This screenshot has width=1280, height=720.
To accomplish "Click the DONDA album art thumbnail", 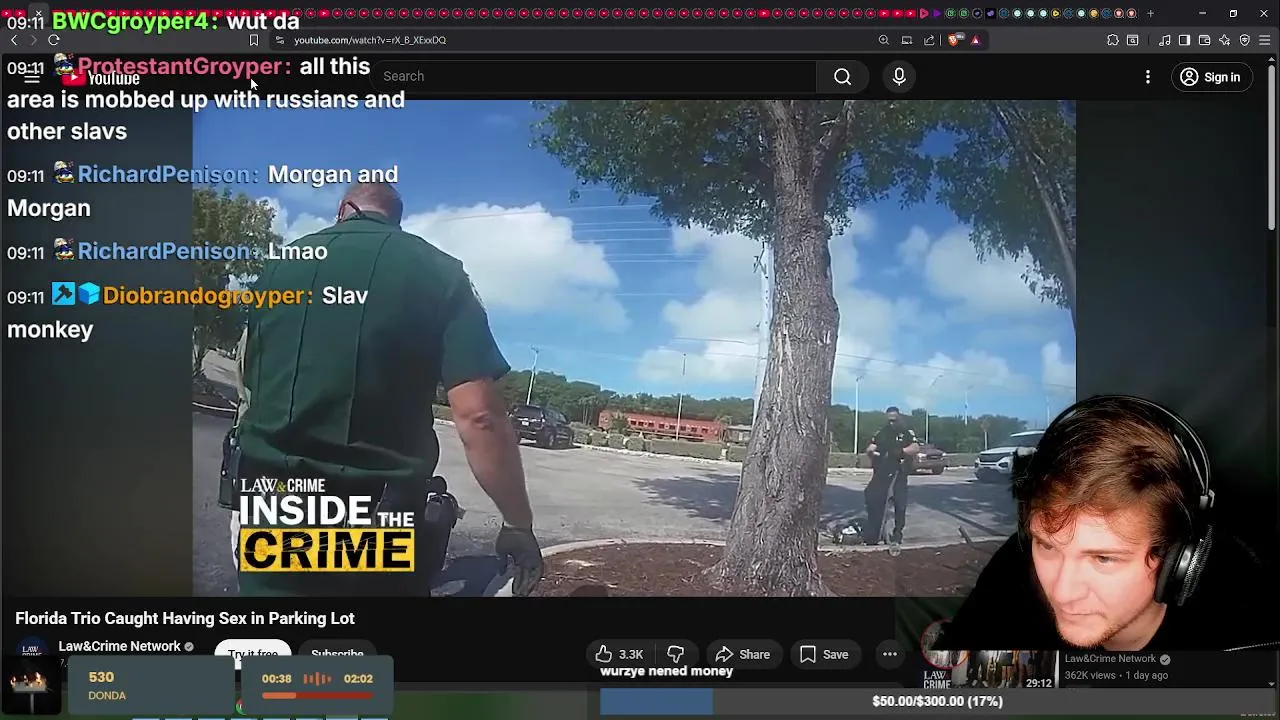I will coord(29,685).
